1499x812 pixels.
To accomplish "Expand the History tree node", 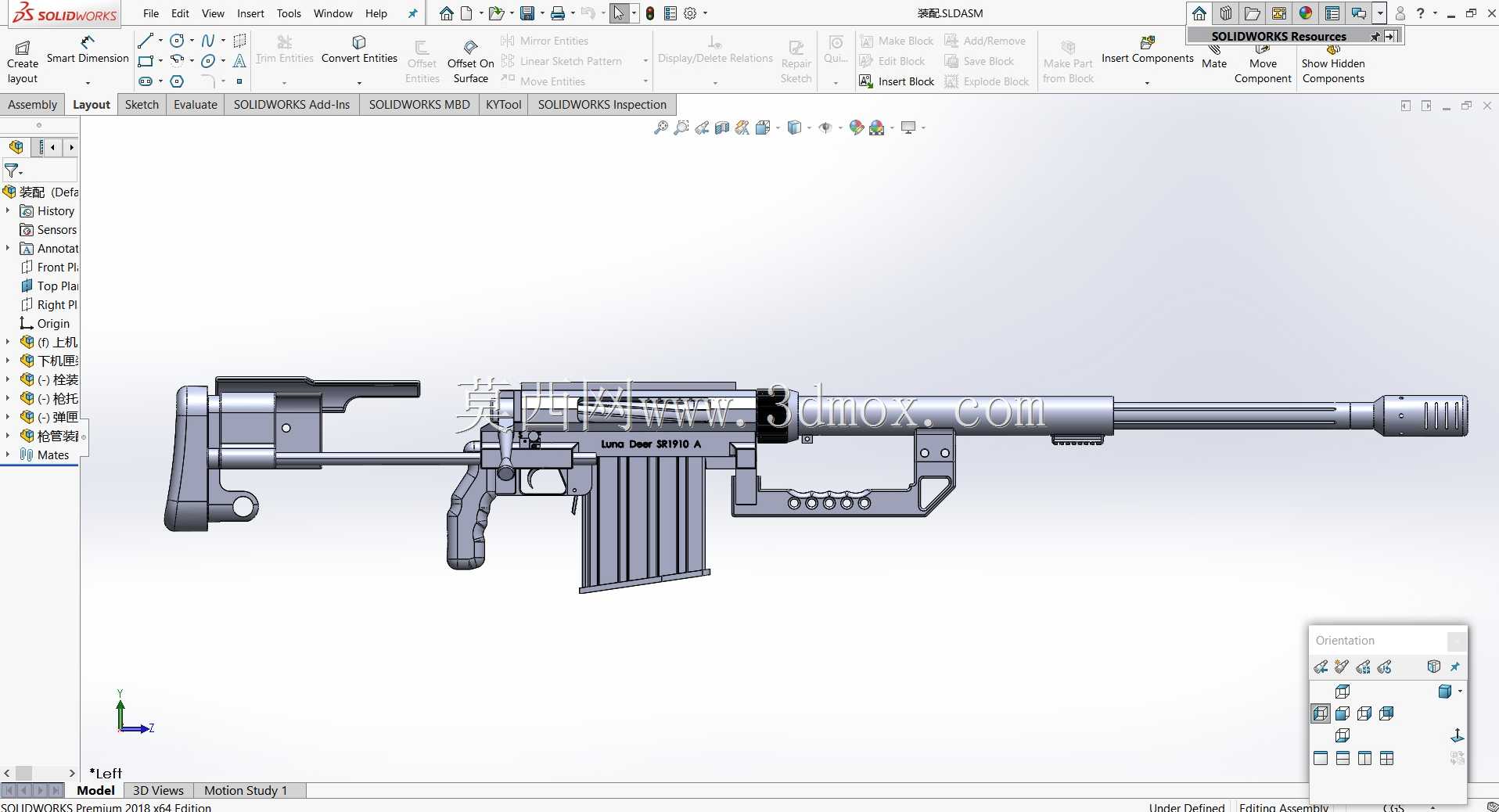I will pyautogui.click(x=8, y=210).
